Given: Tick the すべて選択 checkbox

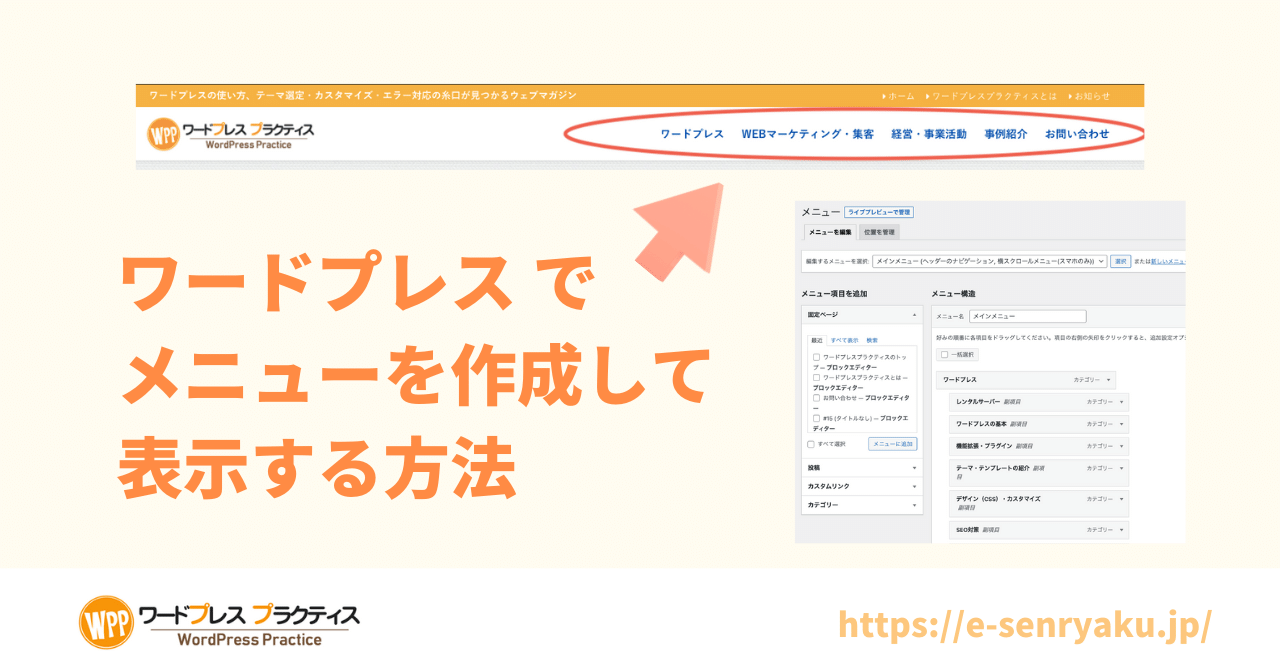Looking at the screenshot, I should (x=811, y=444).
